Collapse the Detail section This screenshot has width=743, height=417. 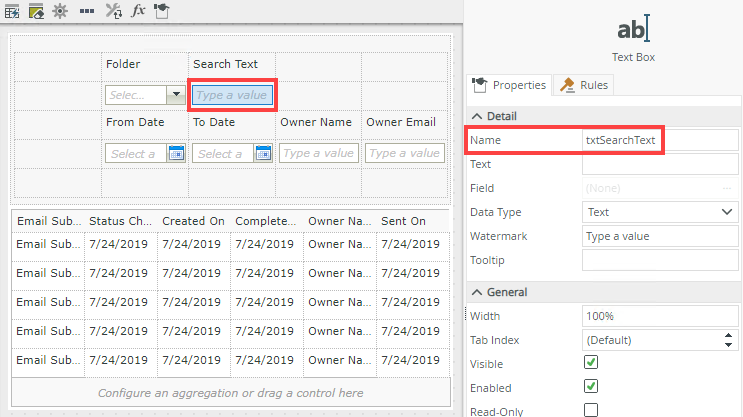pyautogui.click(x=477, y=116)
